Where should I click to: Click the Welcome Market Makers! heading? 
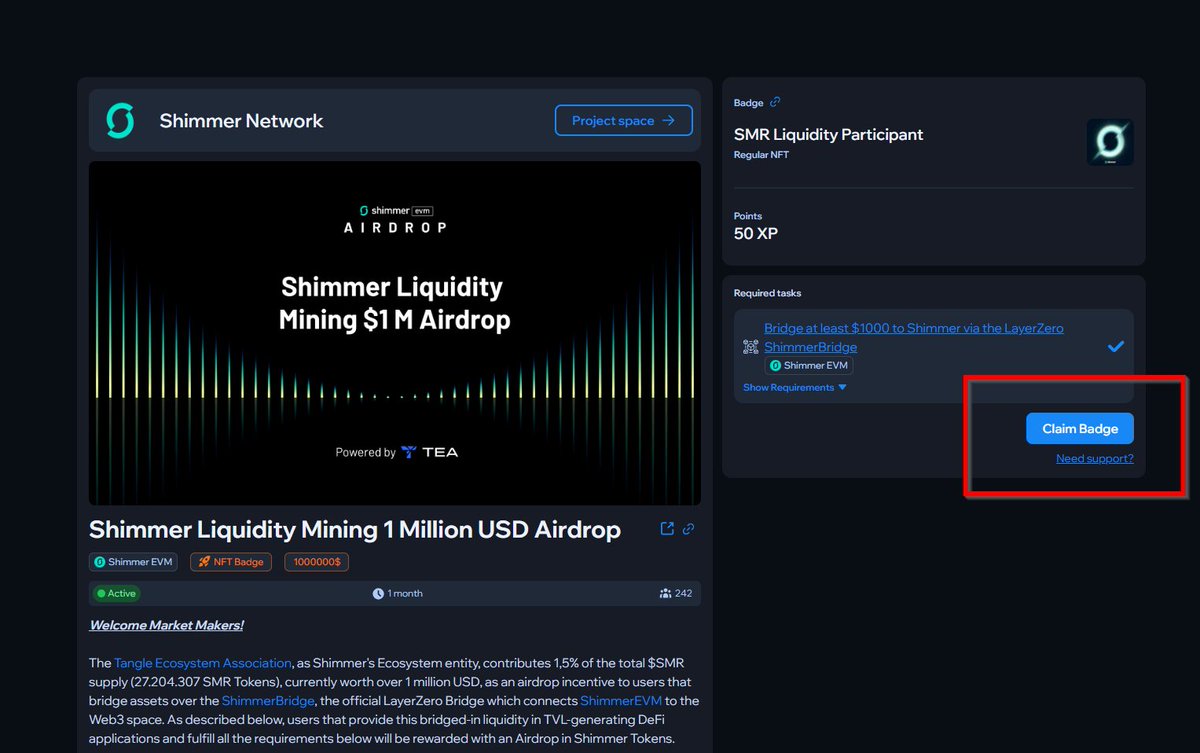(x=167, y=625)
